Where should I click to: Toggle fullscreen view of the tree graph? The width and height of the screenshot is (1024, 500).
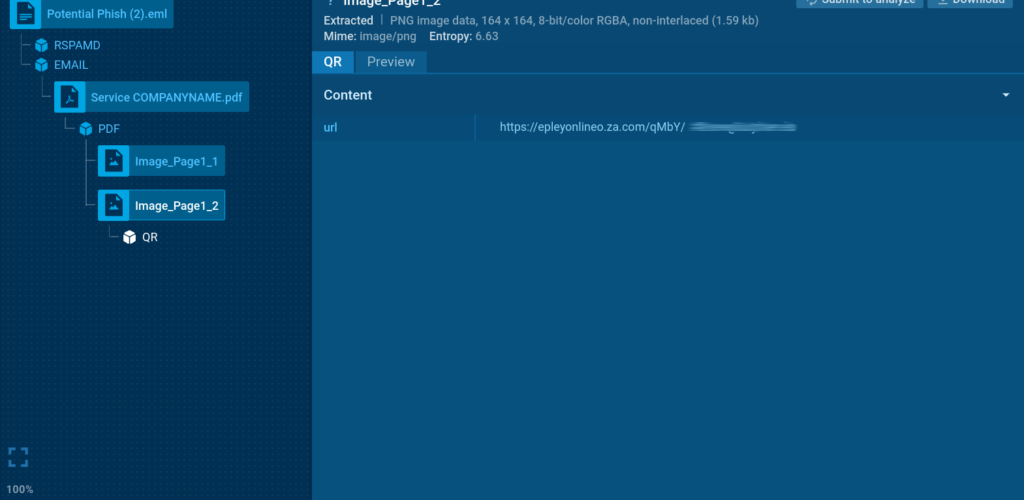(x=18, y=458)
